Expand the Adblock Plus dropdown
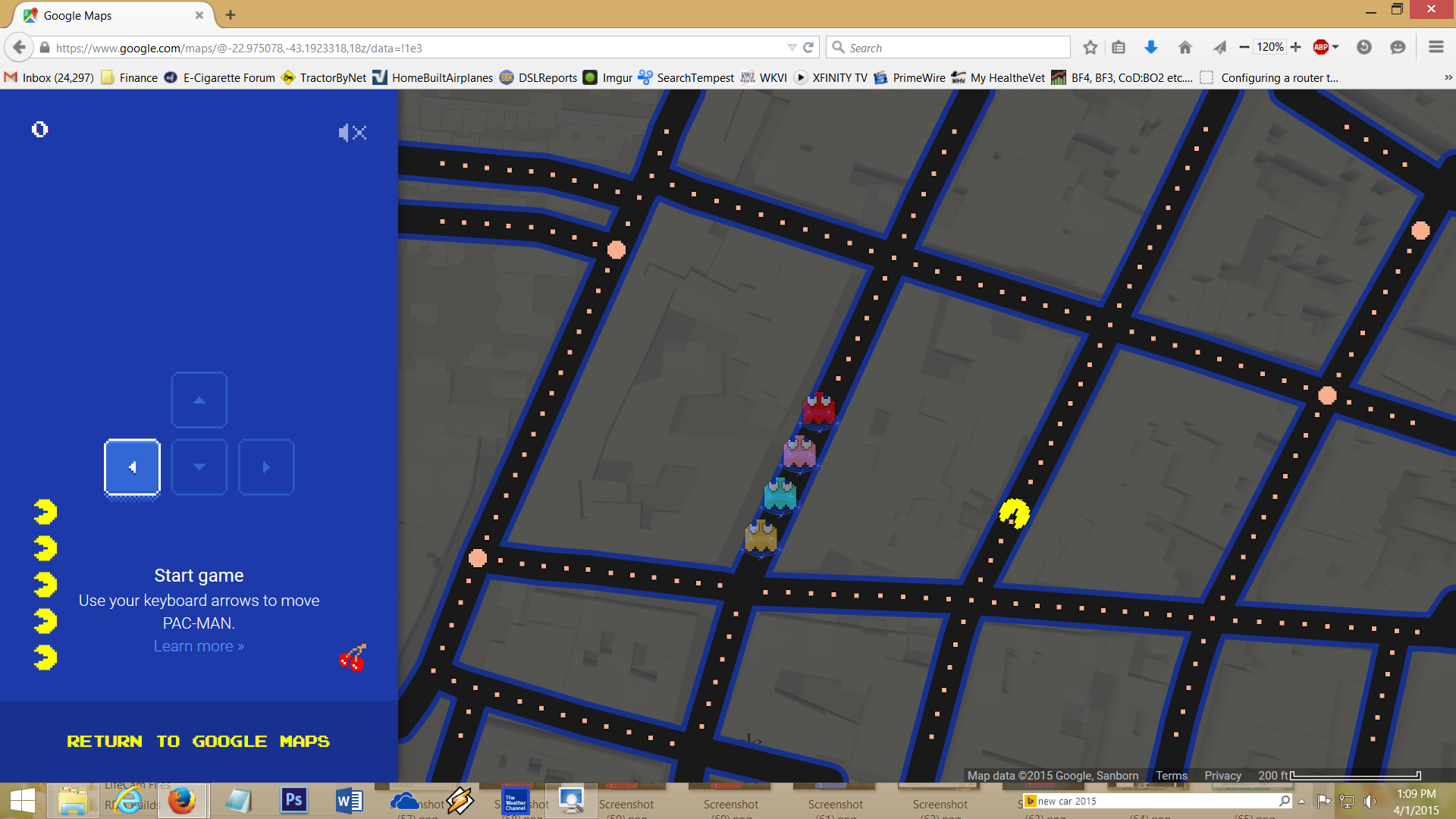The image size is (1456, 819). click(1335, 47)
